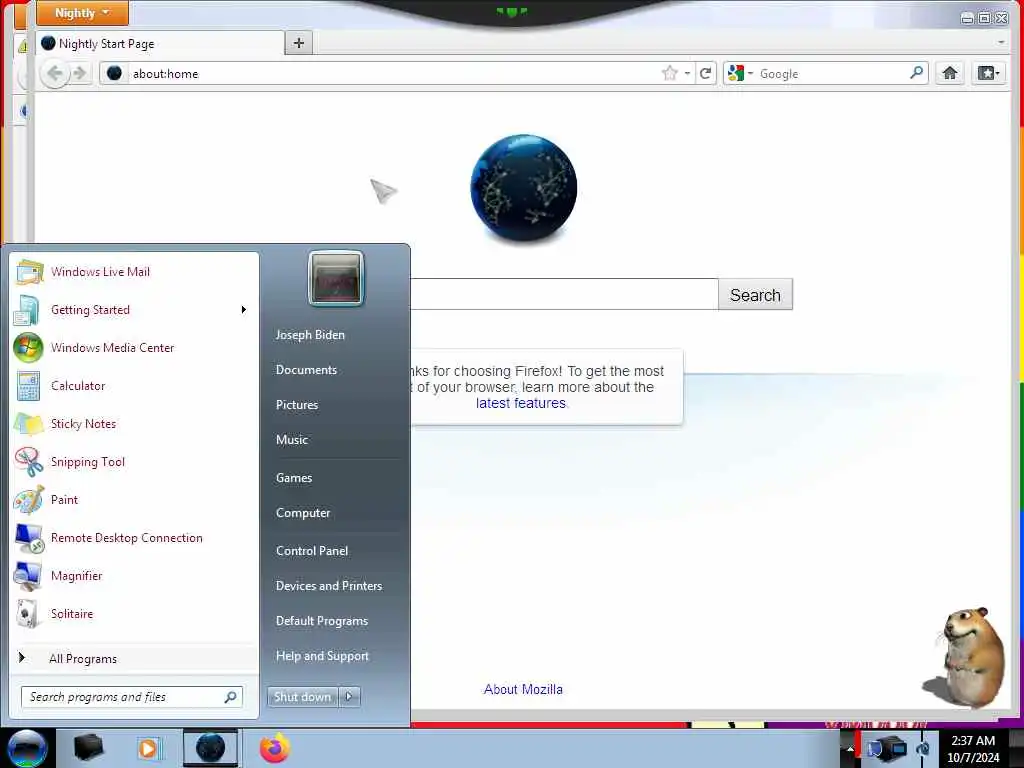Viewport: 1024px width, 768px height.
Task: Click the magnifier icon in Google search box
Action: [917, 72]
